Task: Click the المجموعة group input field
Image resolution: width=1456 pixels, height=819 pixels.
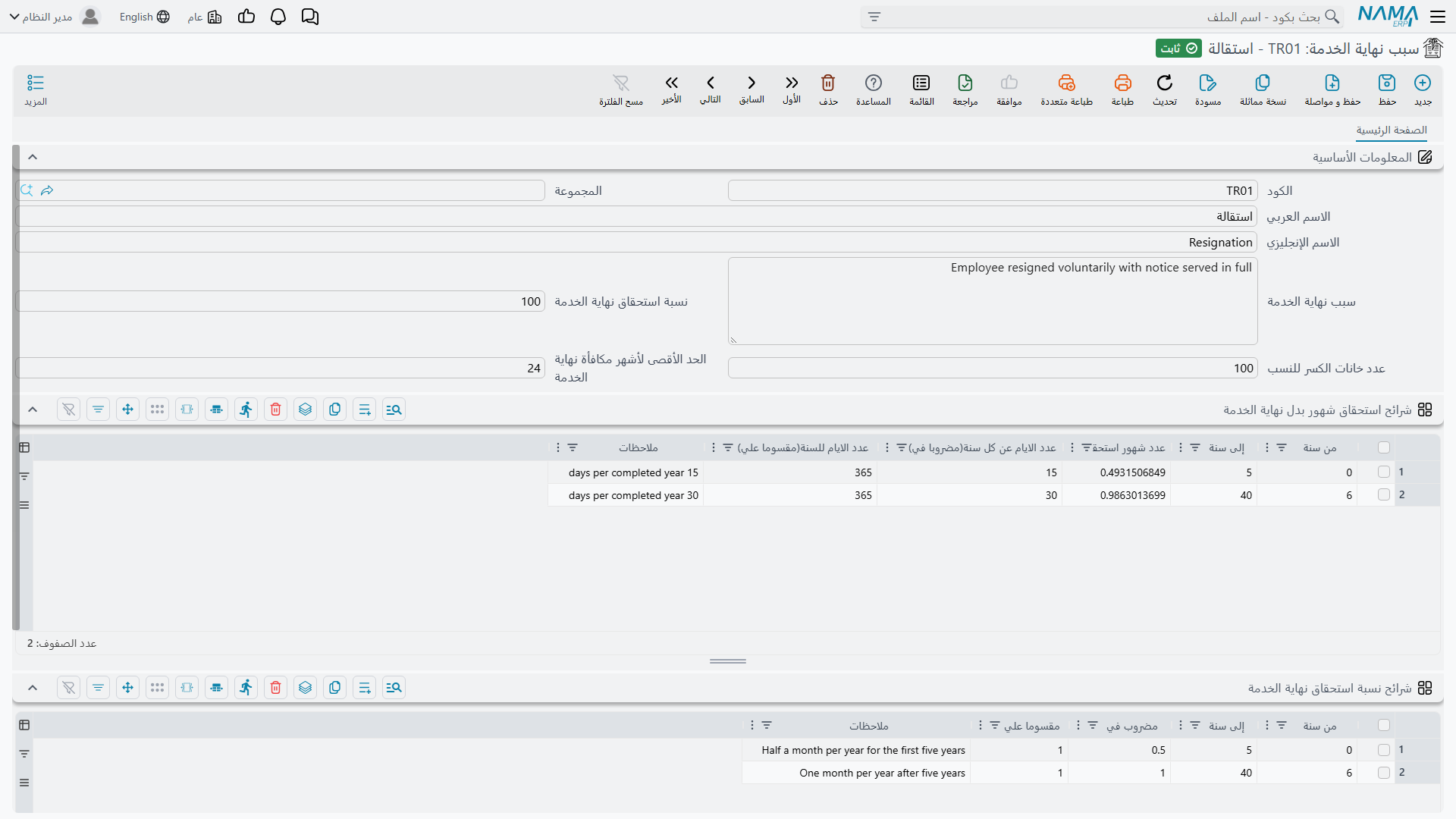Action: pos(281,190)
